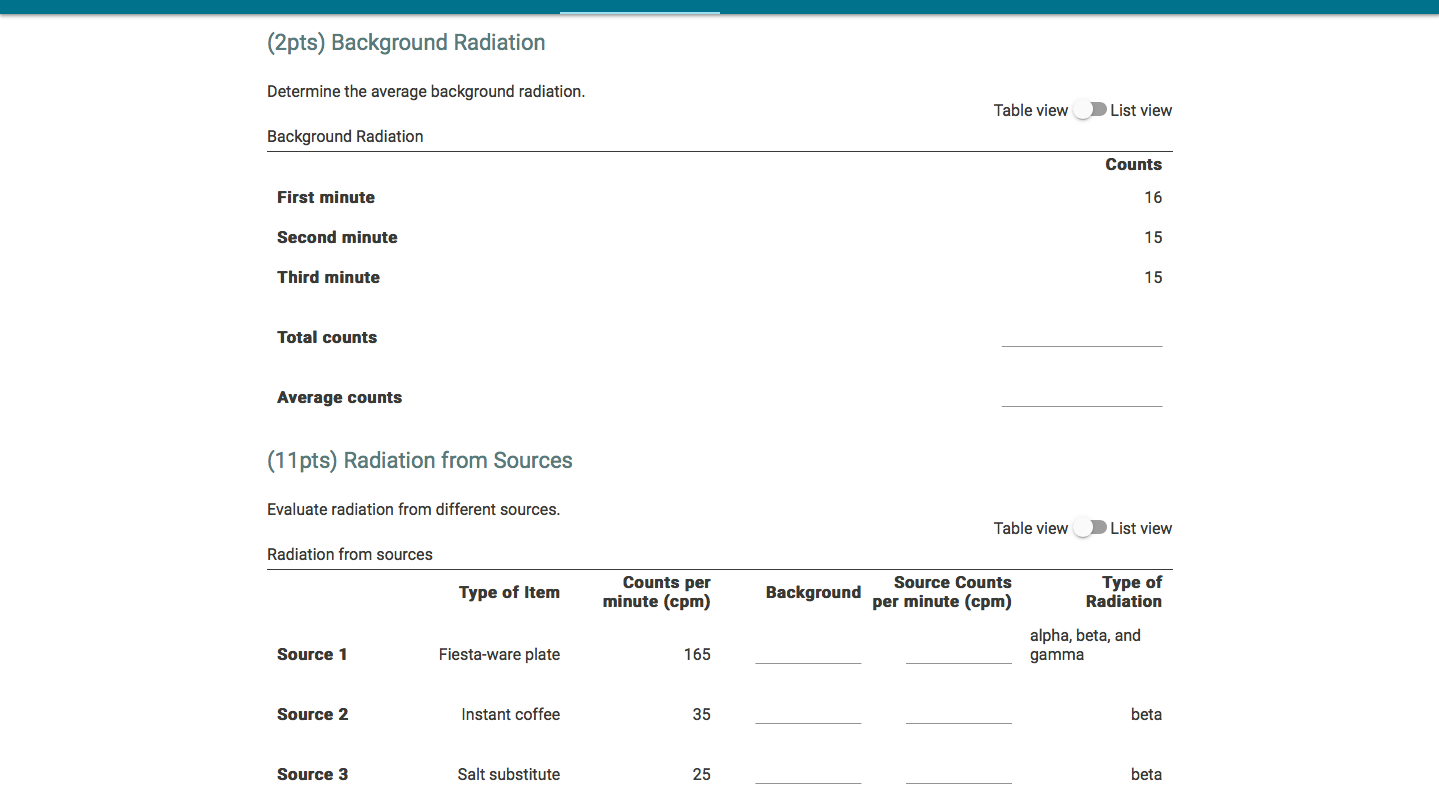Click the 35 cpm value
The width and height of the screenshot is (1439, 803).
(701, 714)
